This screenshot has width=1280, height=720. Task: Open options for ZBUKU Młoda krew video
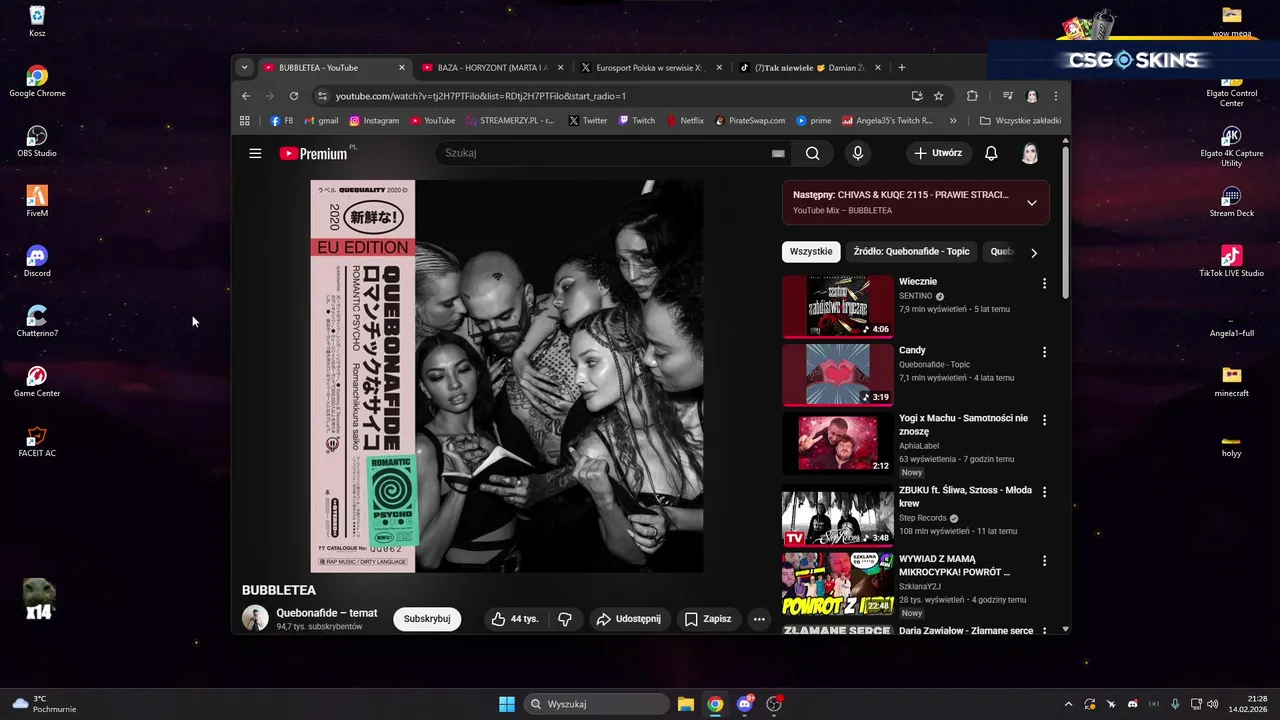(1044, 492)
